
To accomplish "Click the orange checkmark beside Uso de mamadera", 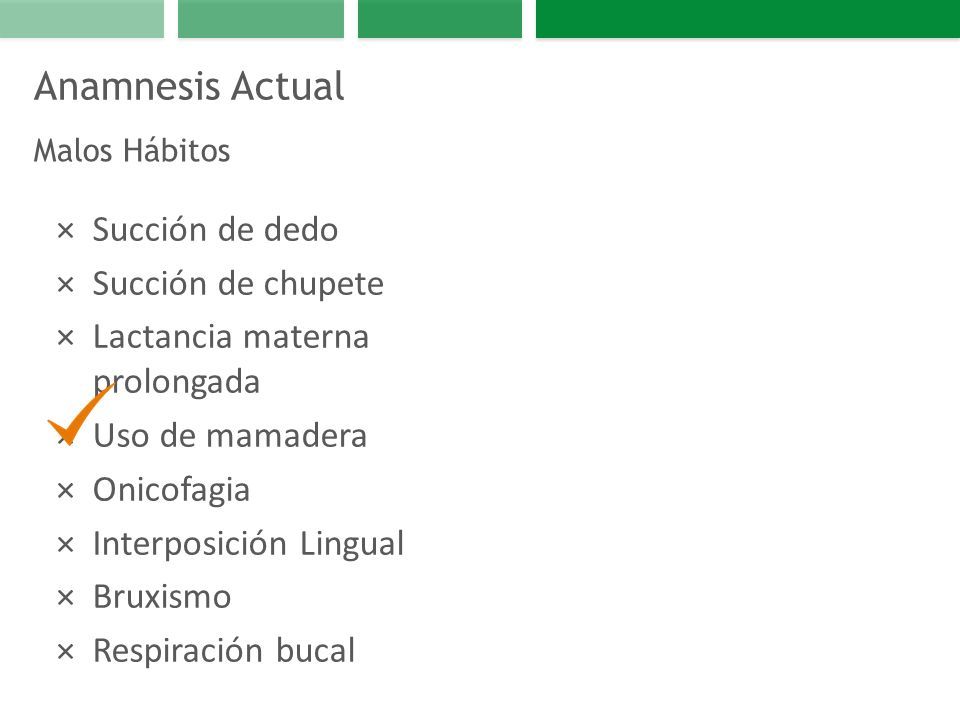I will [80, 414].
